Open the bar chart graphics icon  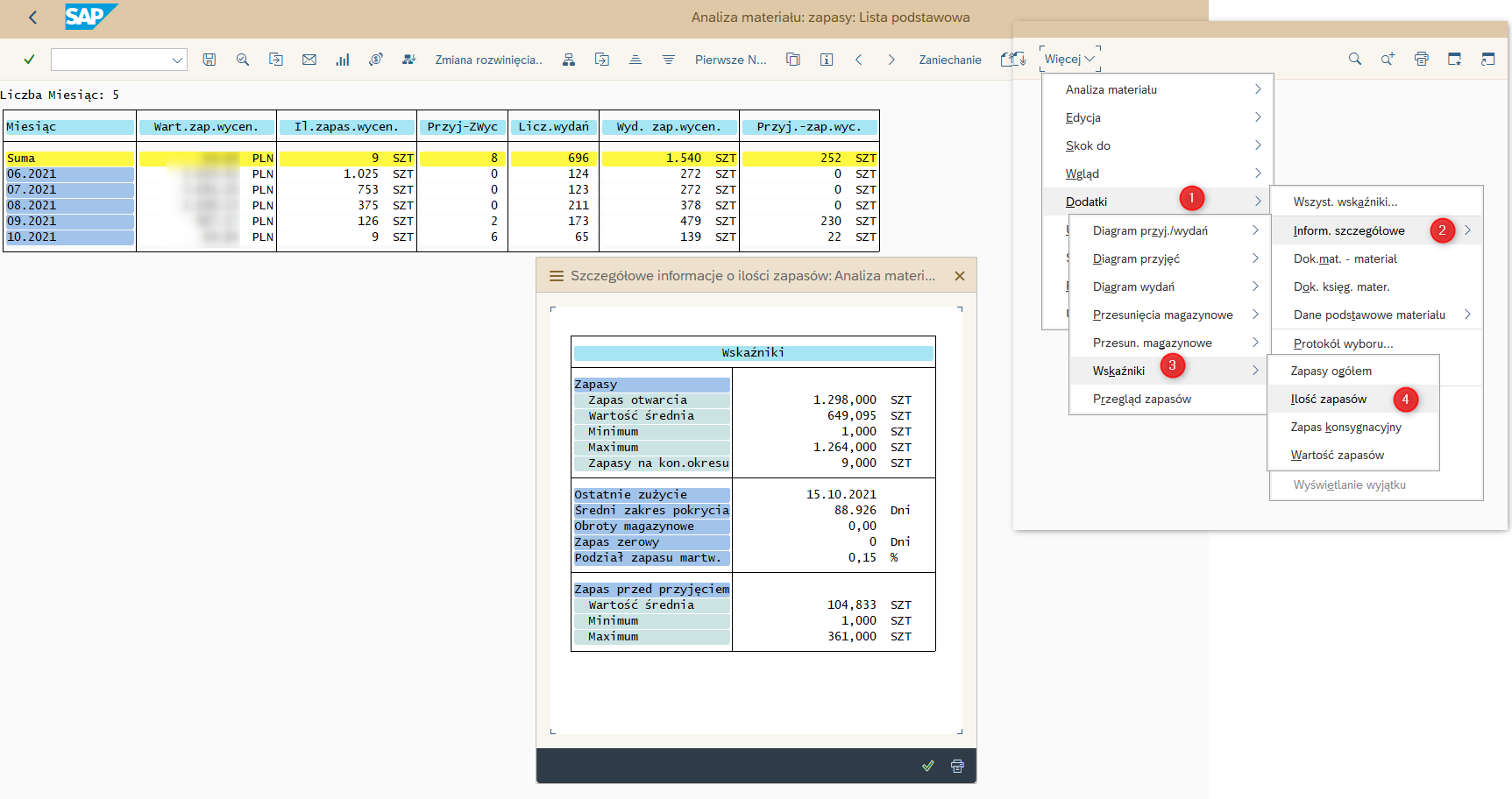pos(343,60)
